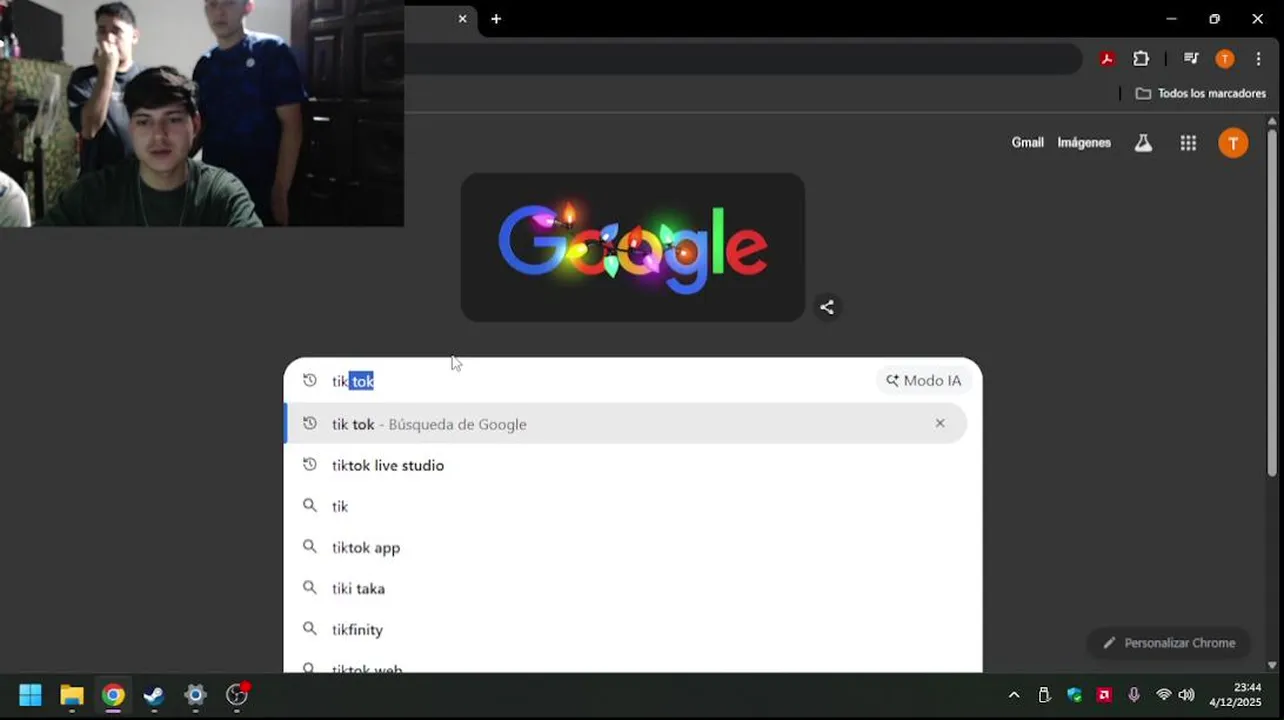Viewport: 1284px width, 720px height.
Task: Open the Gmail link
Action: click(x=1027, y=143)
